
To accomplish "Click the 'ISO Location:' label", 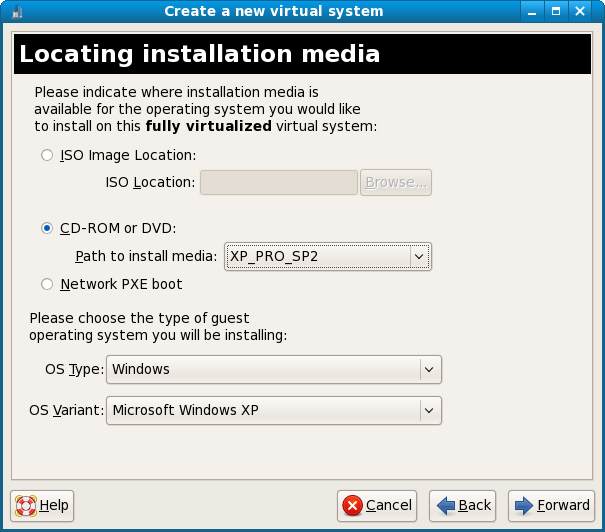I will [x=150, y=182].
